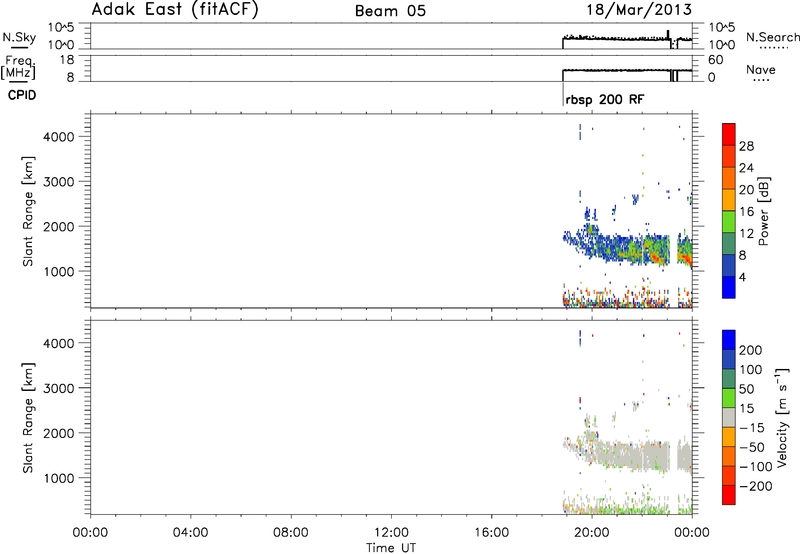The height and width of the screenshot is (554, 800).
Task: Click the '60' tick on Nave axis
Action: click(x=715, y=60)
